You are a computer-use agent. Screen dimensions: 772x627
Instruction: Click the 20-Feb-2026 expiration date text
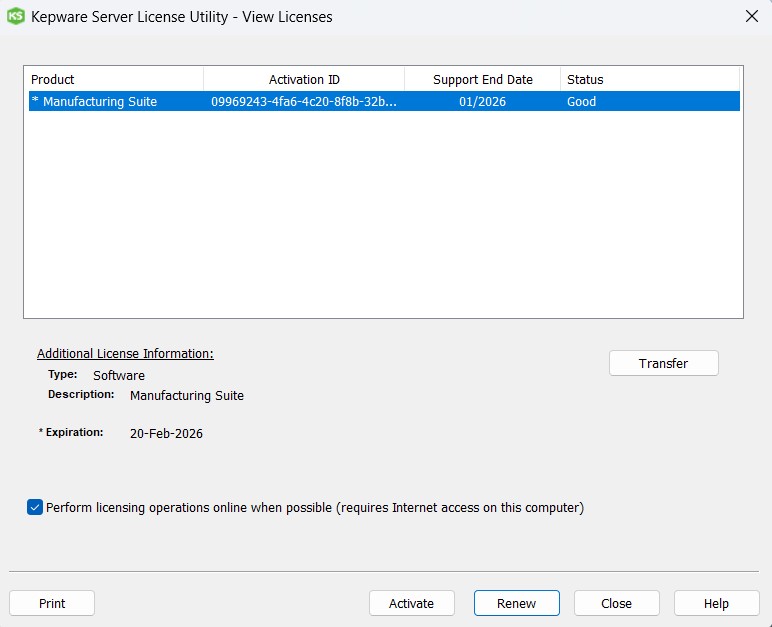pyautogui.click(x=166, y=433)
